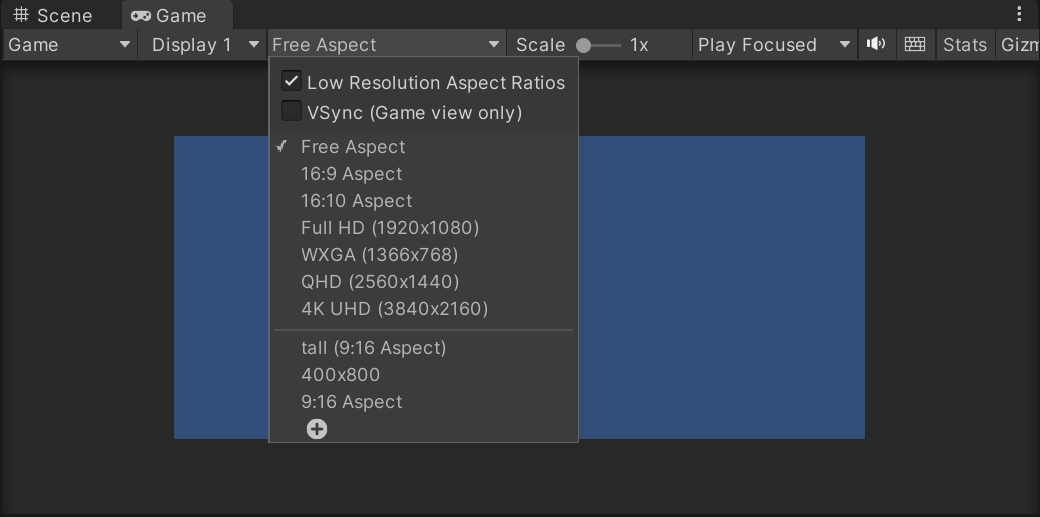Collapse the Free Aspect resolution dropdown
The image size is (1040, 517).
[386, 44]
